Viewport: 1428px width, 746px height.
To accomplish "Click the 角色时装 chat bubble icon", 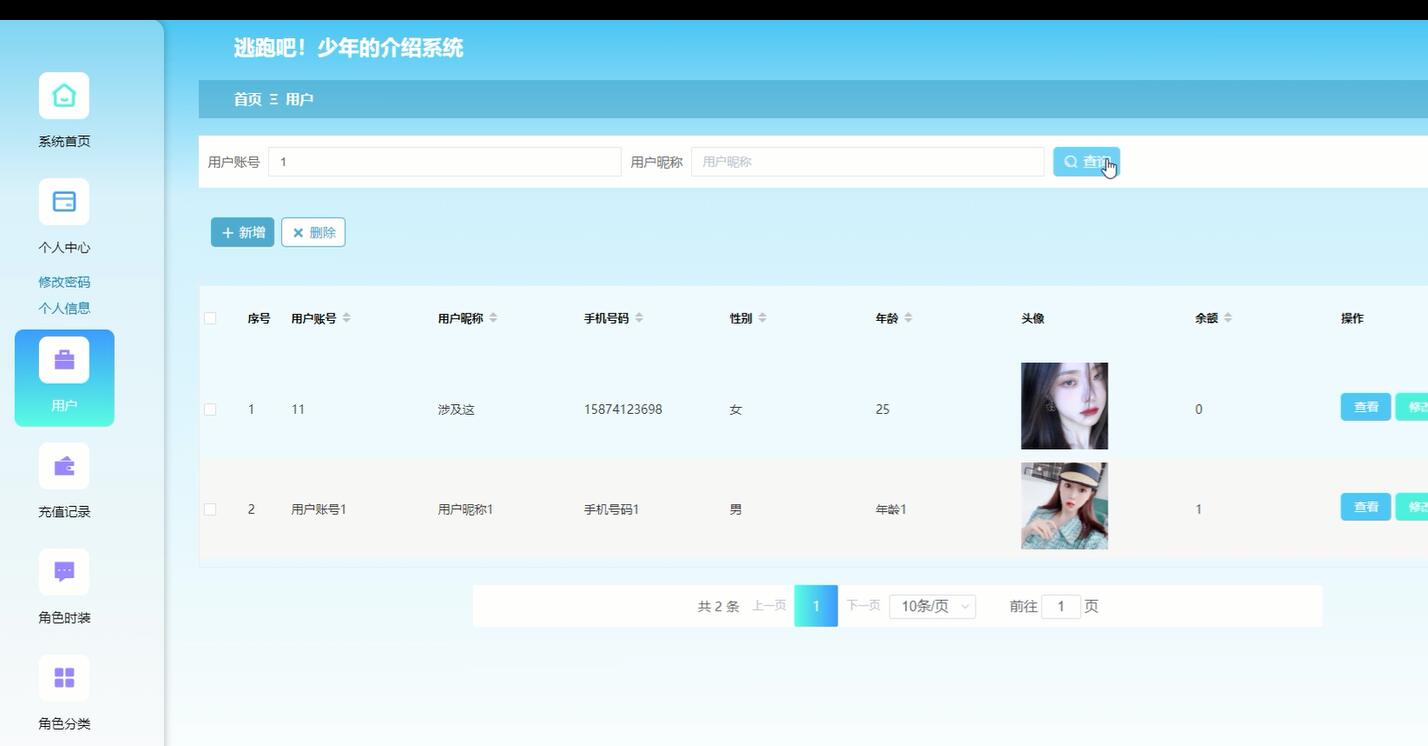I will pyautogui.click(x=63, y=571).
